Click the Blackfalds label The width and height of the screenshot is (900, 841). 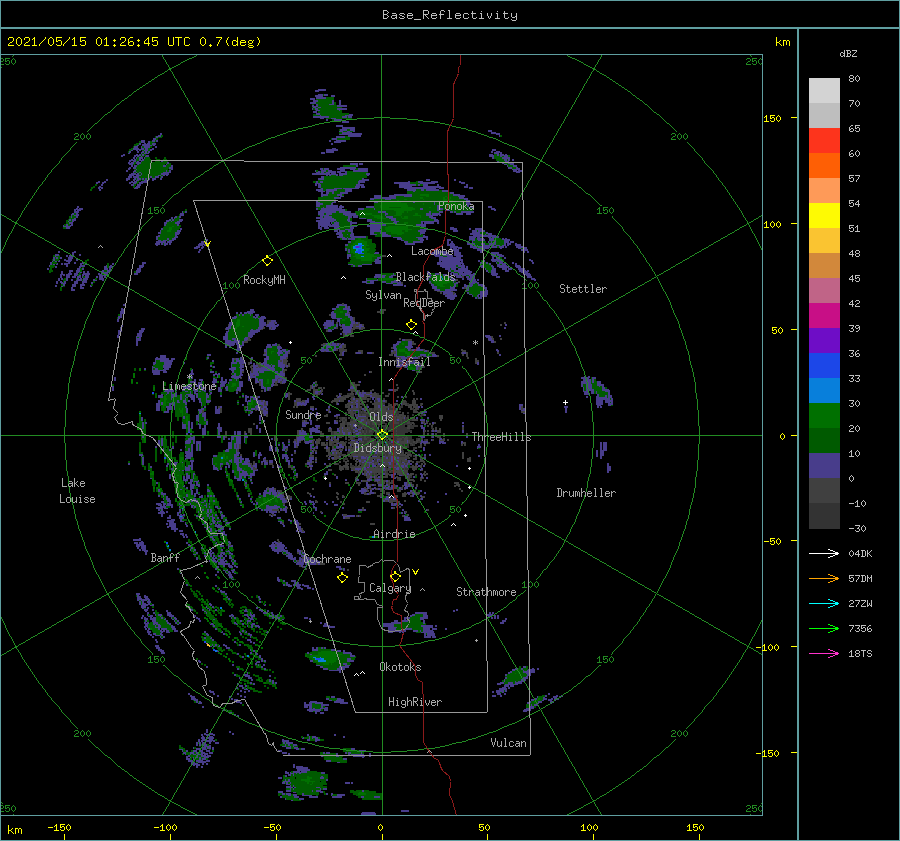pyautogui.click(x=425, y=277)
